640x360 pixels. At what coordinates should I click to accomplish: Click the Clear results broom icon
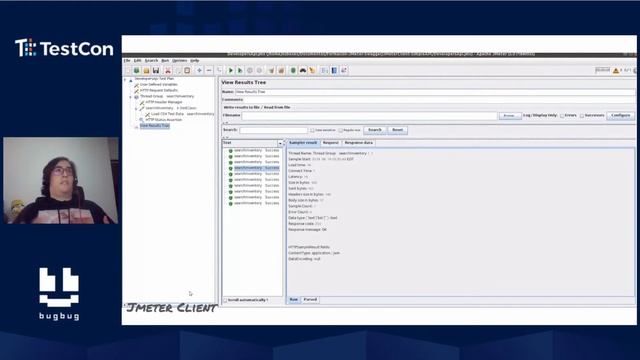tap(271, 71)
